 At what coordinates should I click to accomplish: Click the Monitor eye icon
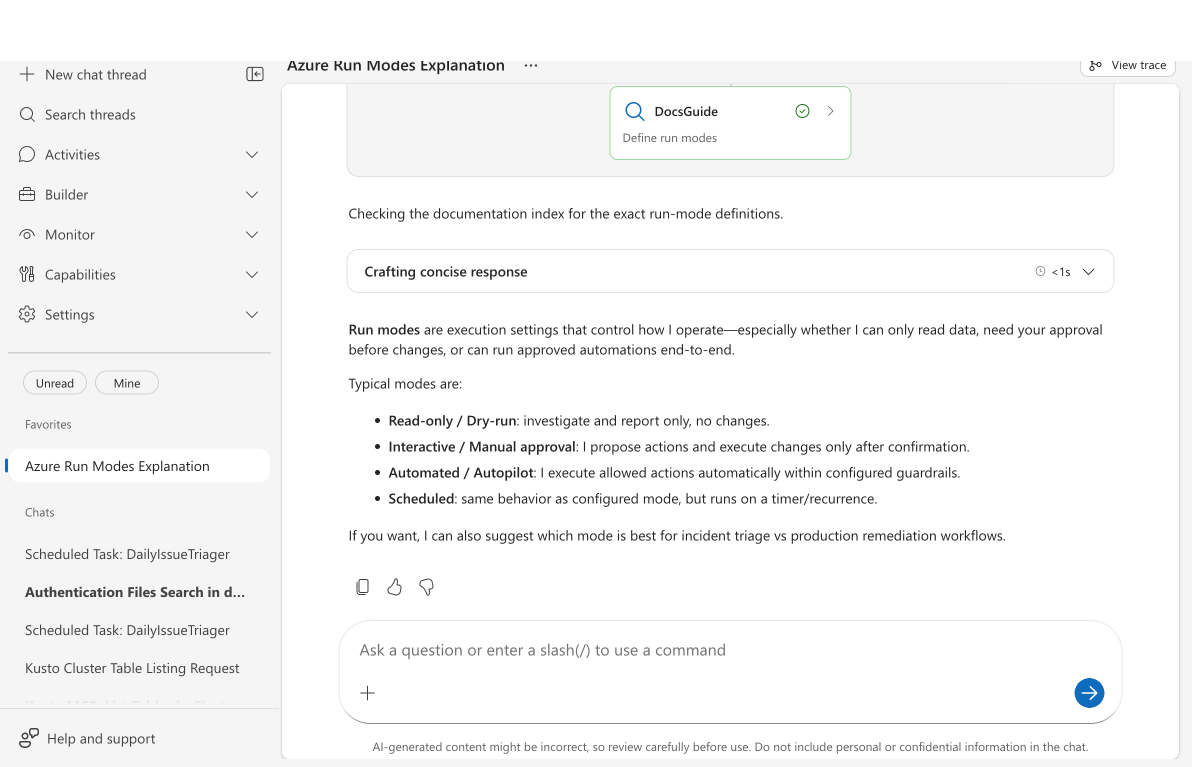[x=27, y=234]
